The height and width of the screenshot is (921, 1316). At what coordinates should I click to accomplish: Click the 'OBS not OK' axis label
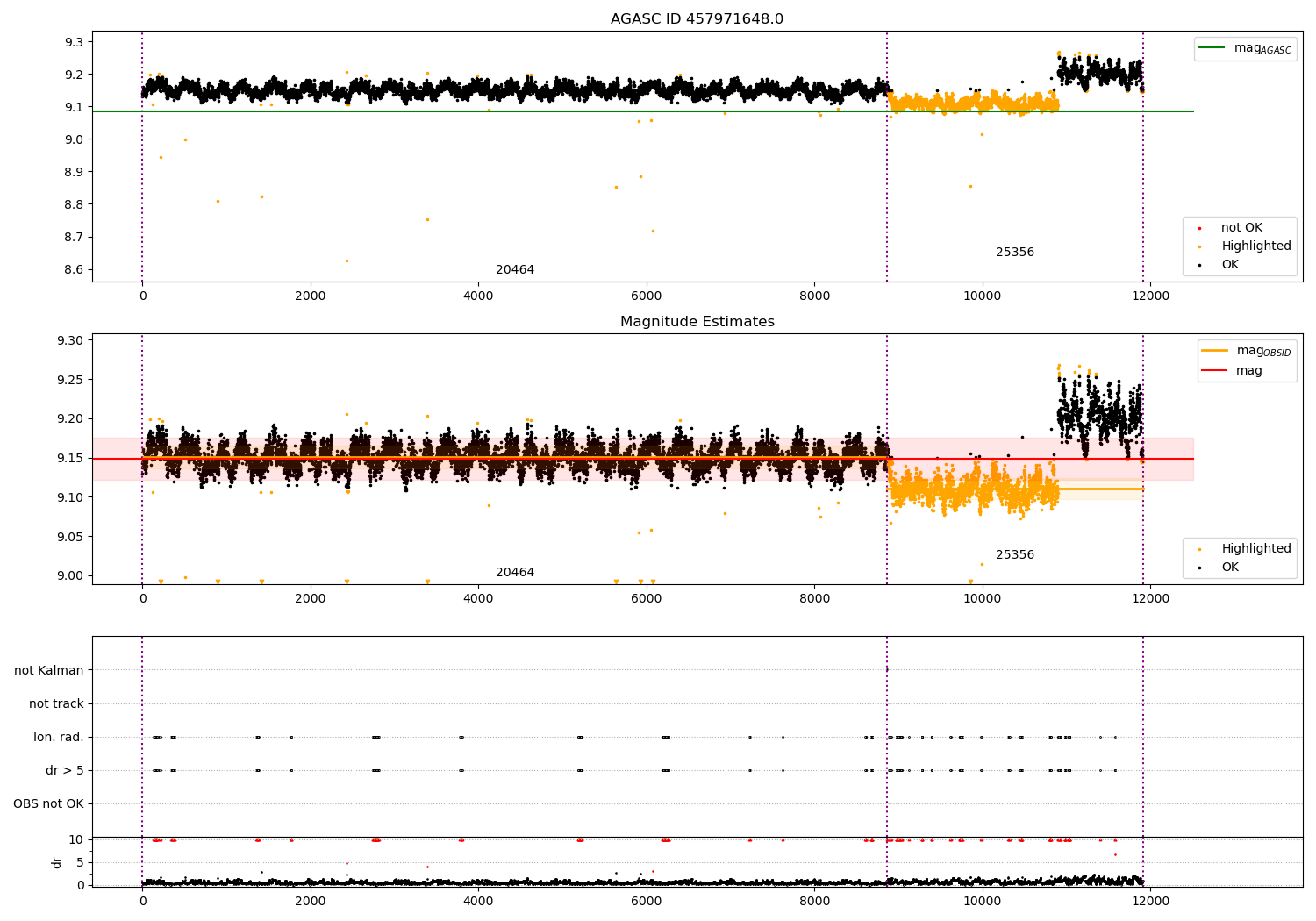[48, 804]
